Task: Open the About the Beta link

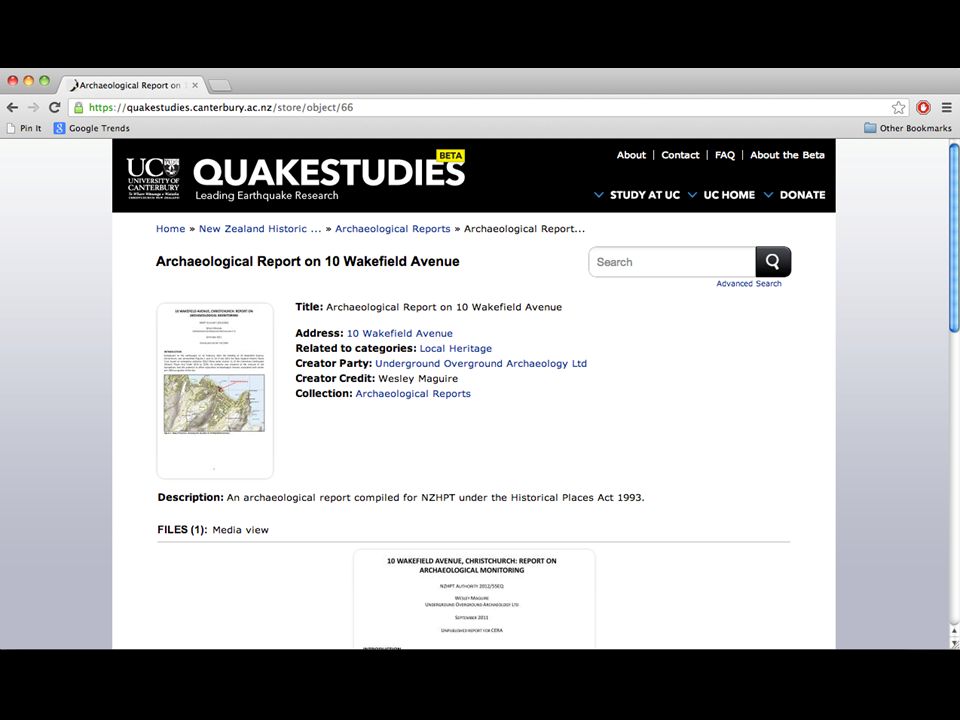Action: point(787,155)
